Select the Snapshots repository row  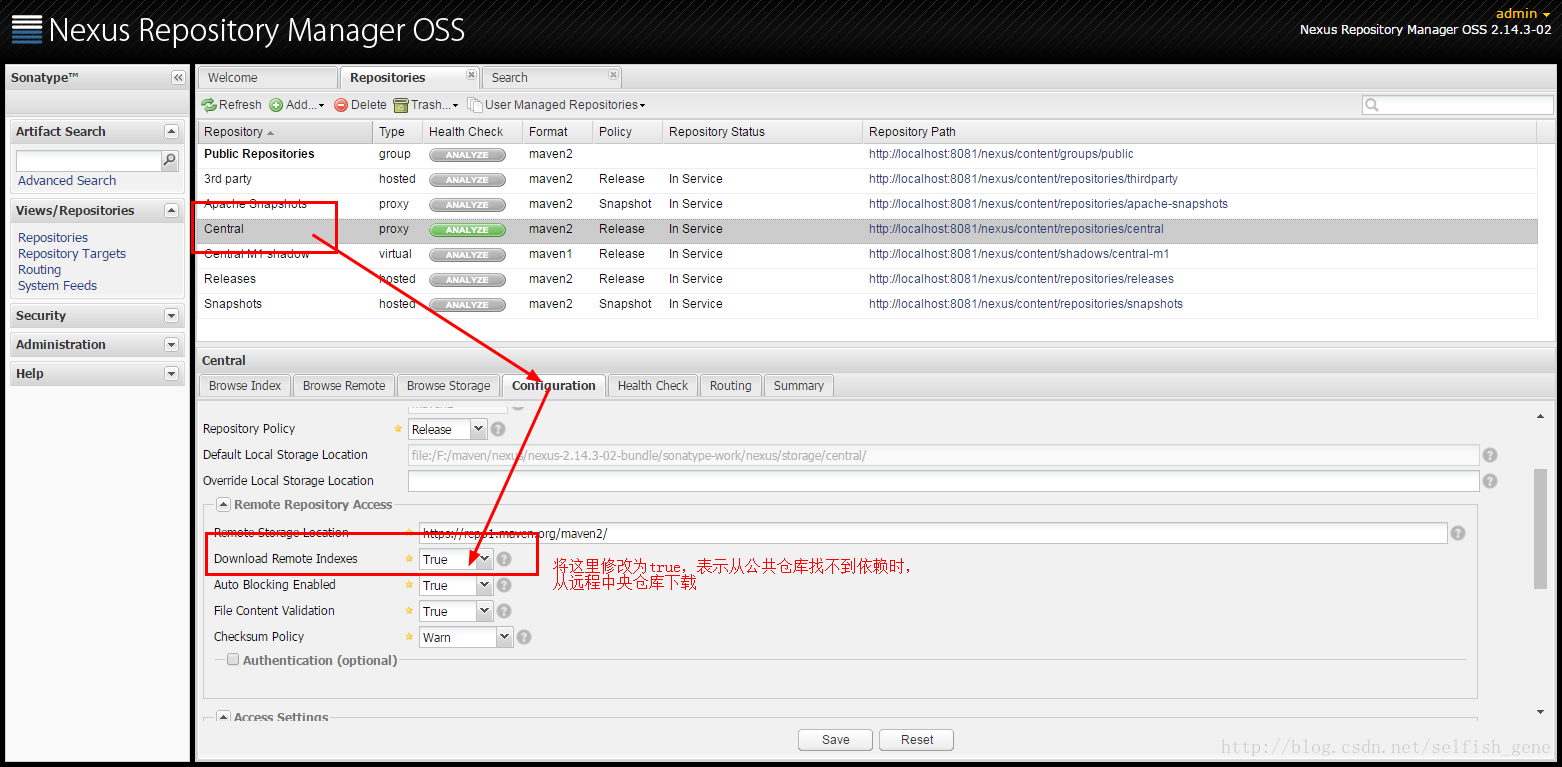pyautogui.click(x=867, y=304)
